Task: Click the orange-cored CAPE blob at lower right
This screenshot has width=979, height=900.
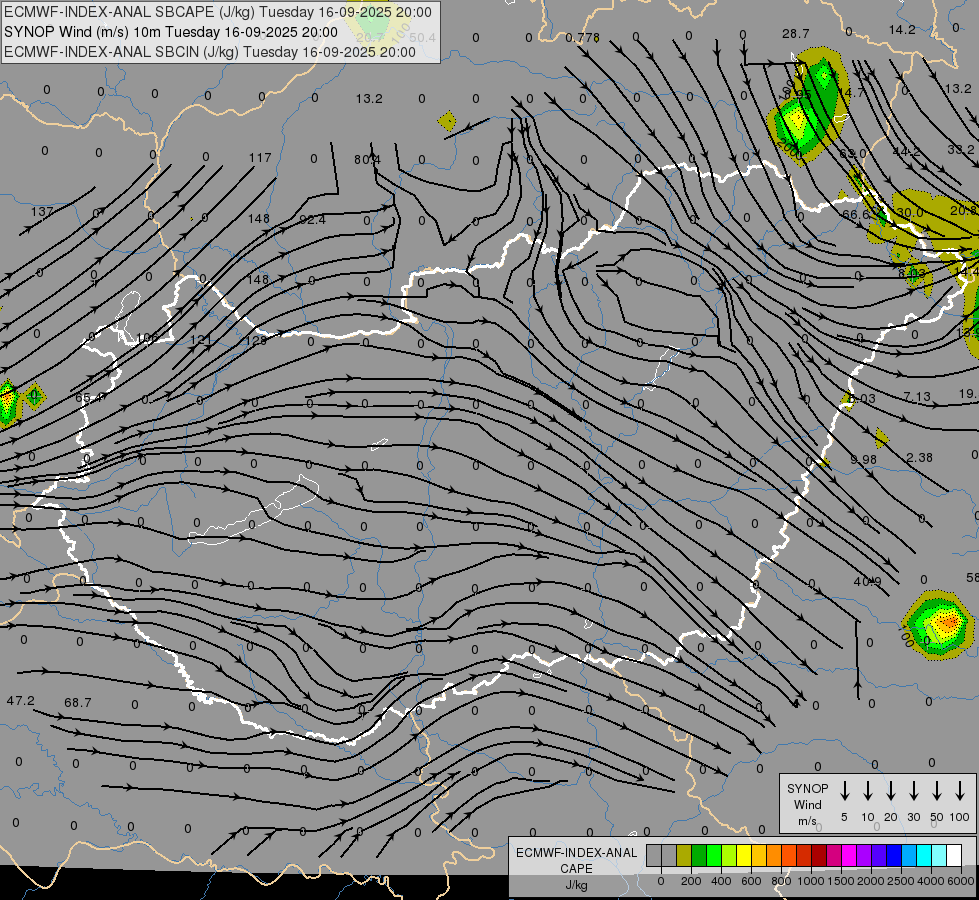Action: coord(938,625)
